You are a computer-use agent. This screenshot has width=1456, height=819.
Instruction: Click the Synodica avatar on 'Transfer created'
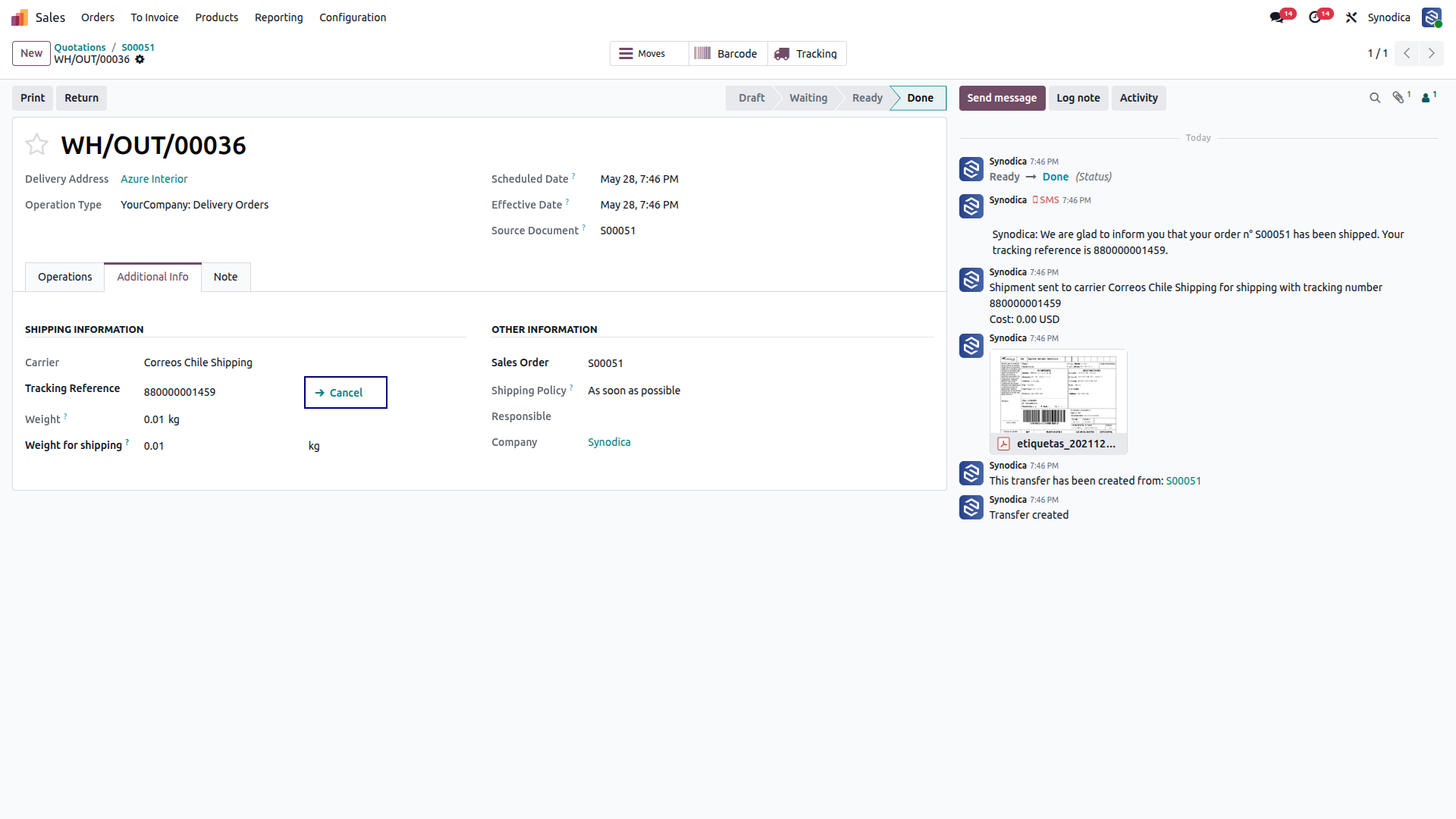tap(971, 507)
